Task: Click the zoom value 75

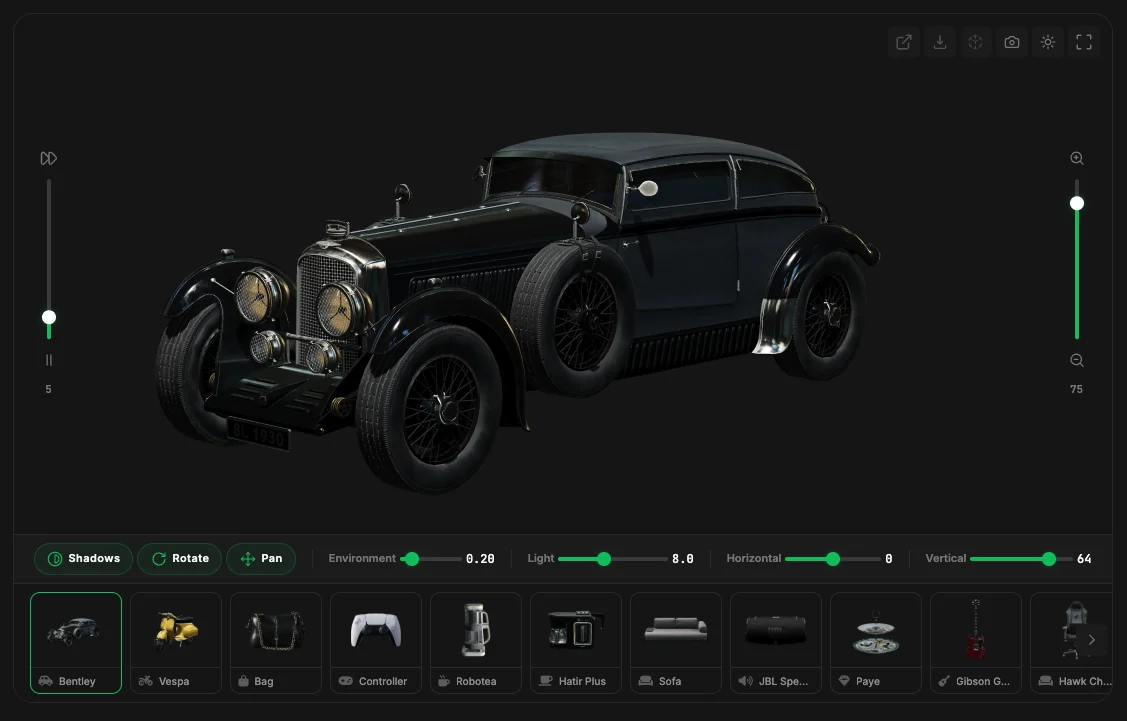Action: [x=1076, y=389]
